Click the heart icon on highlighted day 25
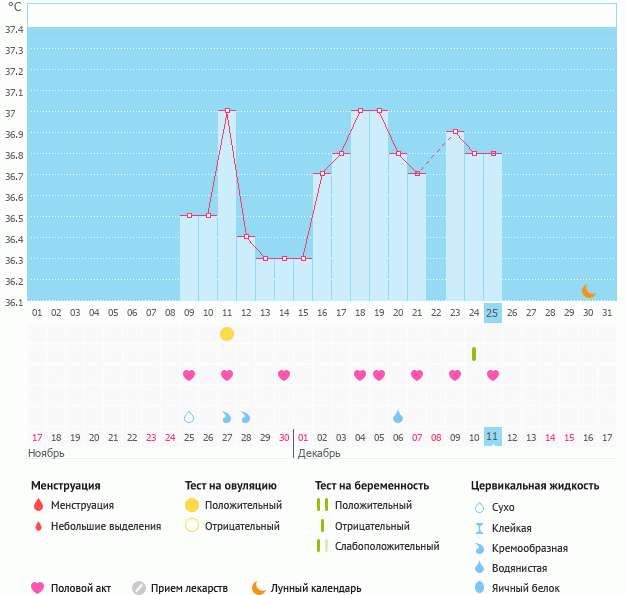Screen dimensions: 626x595 (493, 375)
